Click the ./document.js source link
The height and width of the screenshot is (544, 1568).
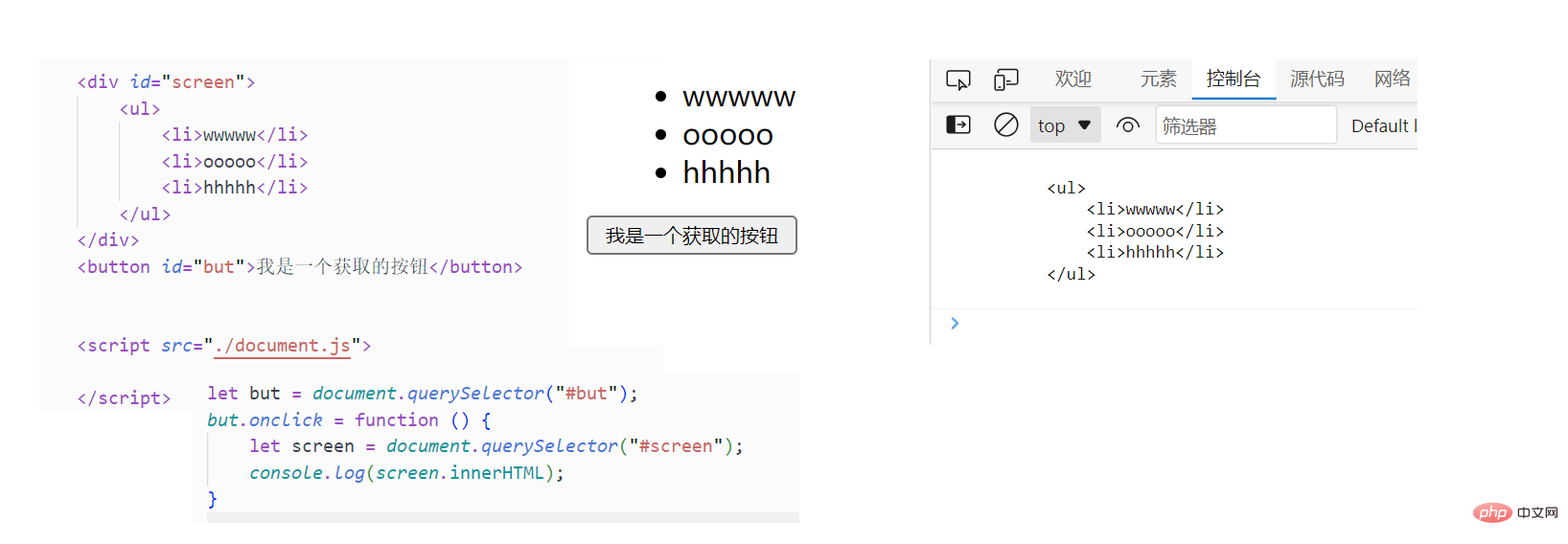[283, 346]
